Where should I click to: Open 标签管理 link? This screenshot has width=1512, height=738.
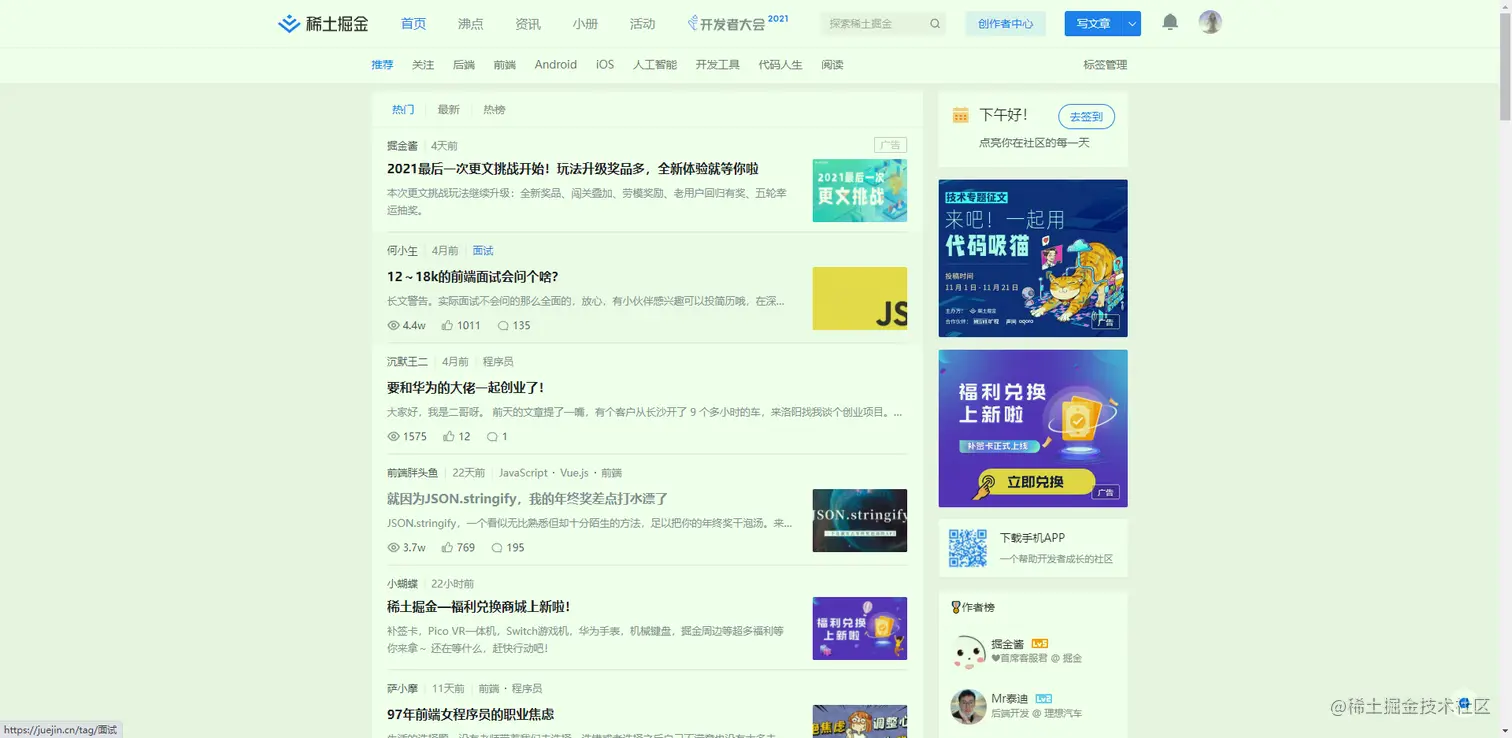(x=1105, y=65)
